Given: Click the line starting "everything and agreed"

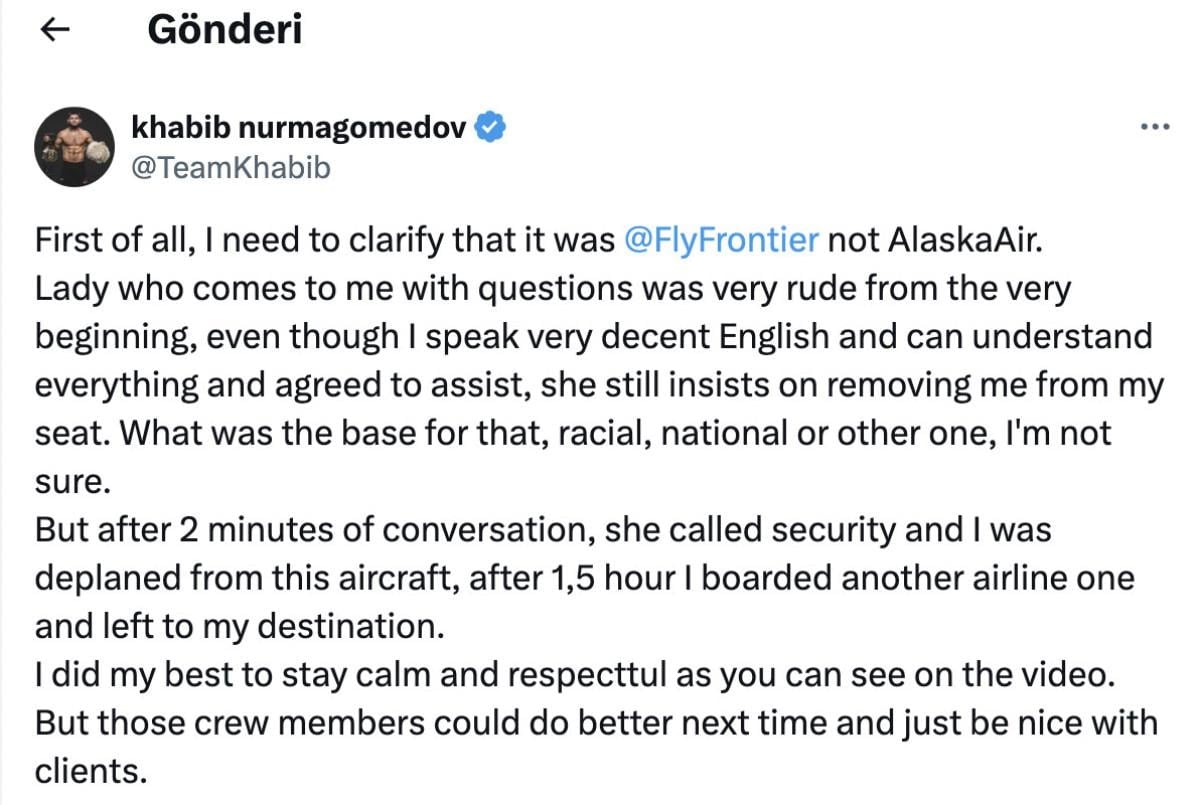Looking at the screenshot, I should coord(599,385).
